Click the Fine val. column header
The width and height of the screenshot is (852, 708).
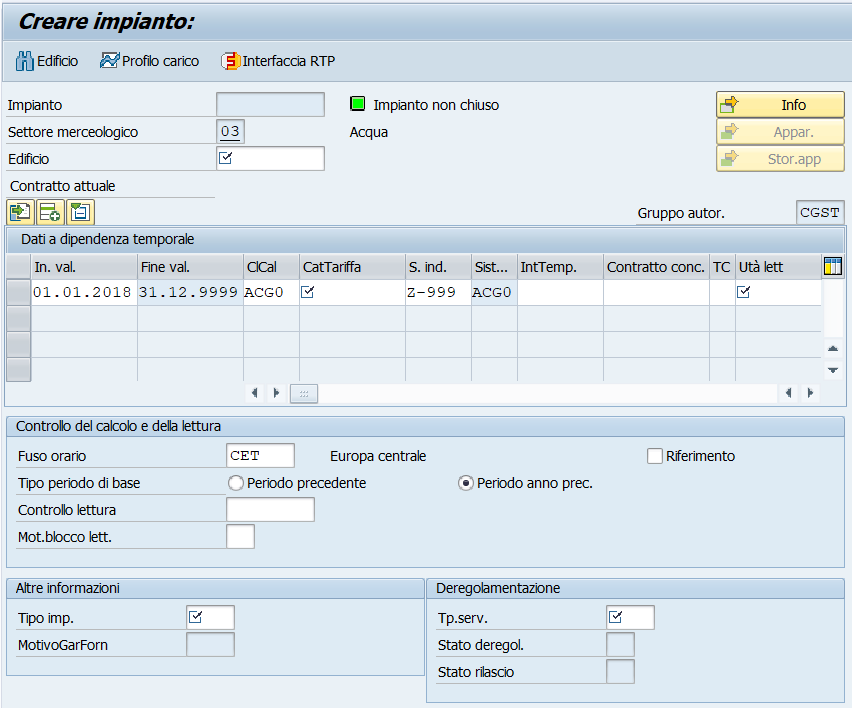(x=190, y=267)
